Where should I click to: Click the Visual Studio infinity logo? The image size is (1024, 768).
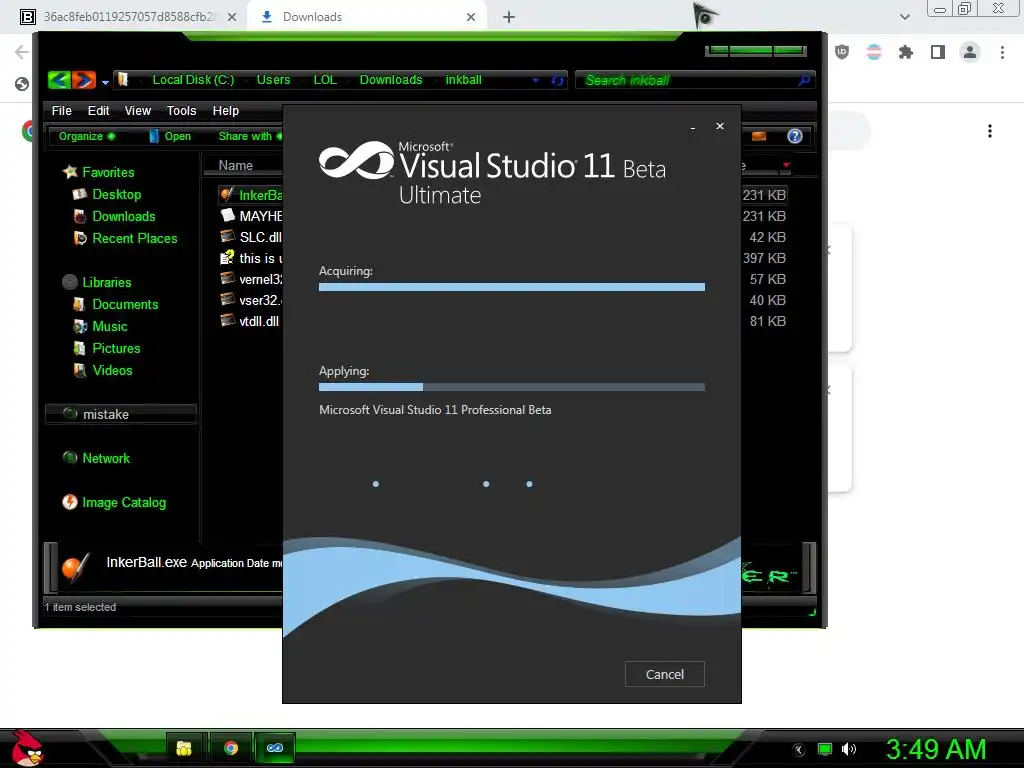coord(357,161)
